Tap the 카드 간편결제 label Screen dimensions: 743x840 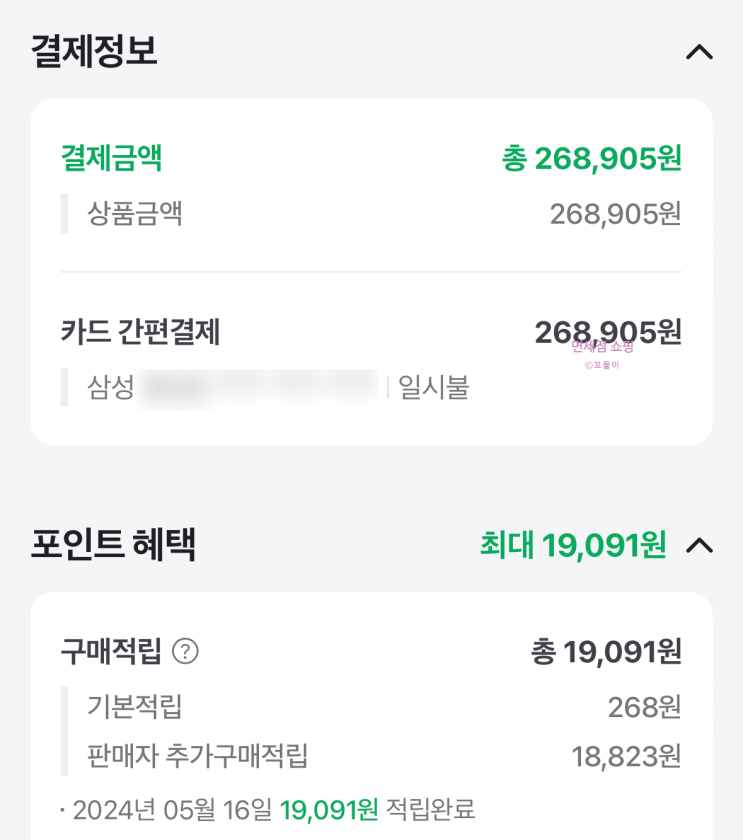pos(140,332)
